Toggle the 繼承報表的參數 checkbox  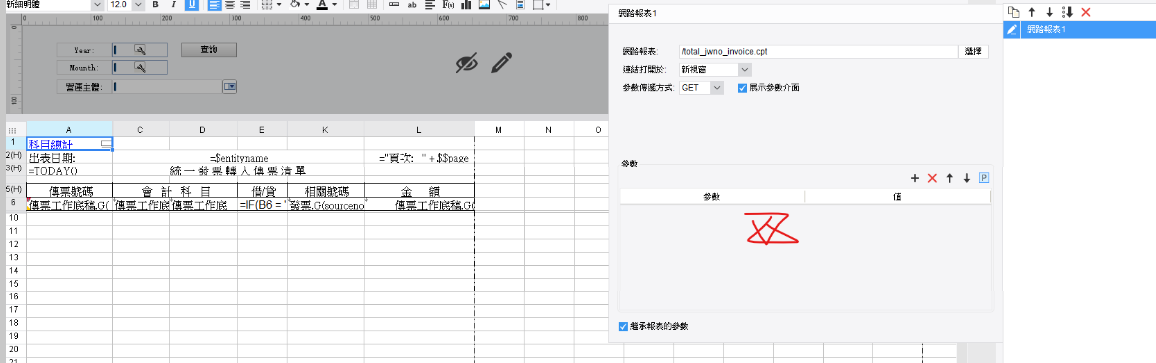(624, 325)
